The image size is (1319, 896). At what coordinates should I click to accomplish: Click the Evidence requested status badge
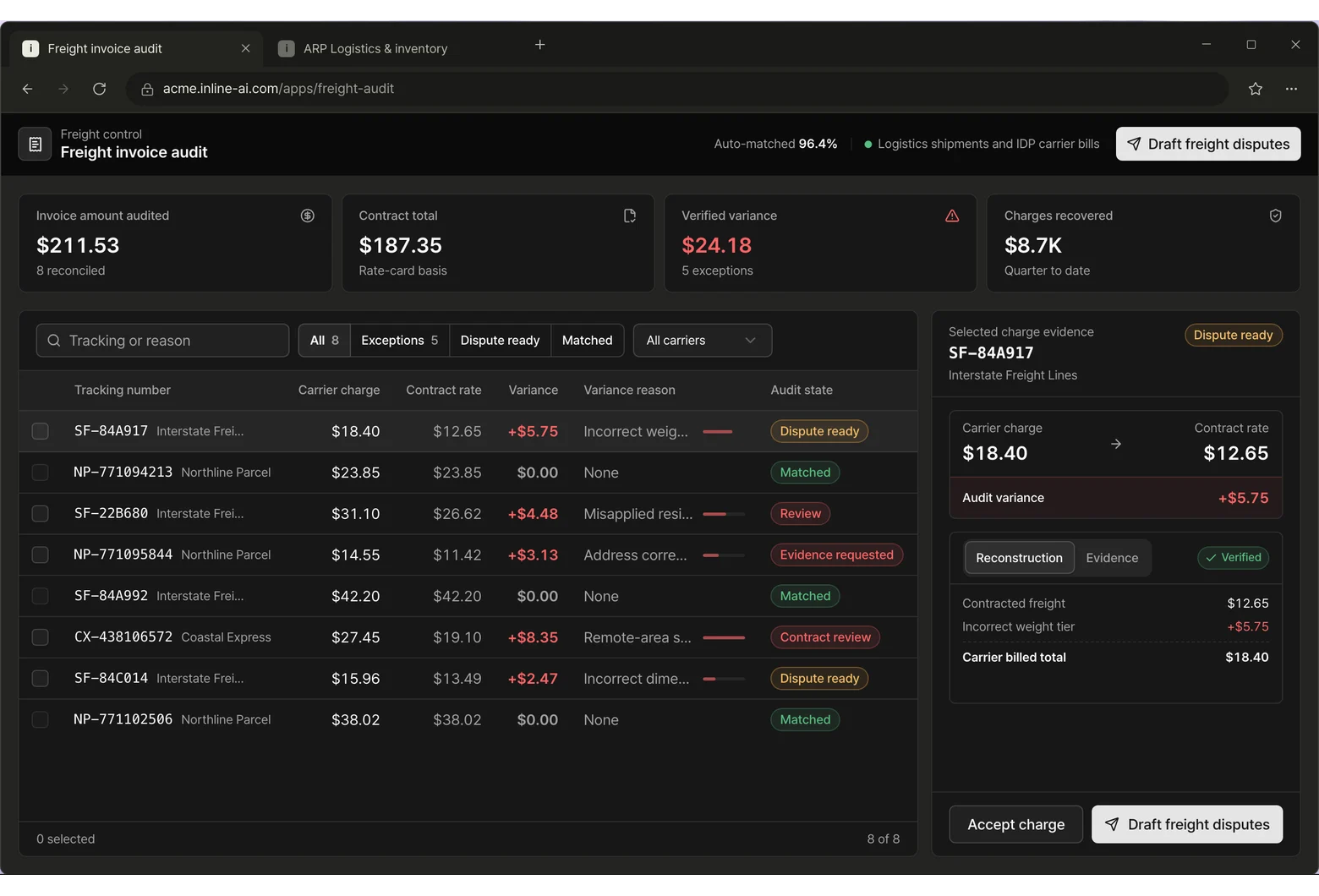pyautogui.click(x=836, y=555)
